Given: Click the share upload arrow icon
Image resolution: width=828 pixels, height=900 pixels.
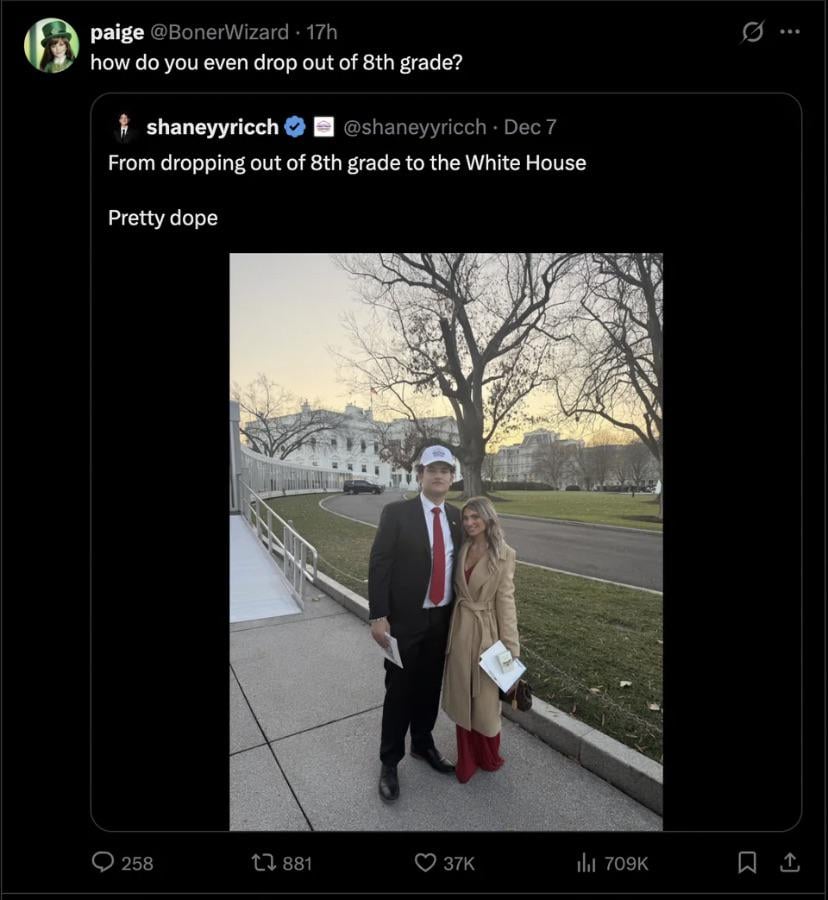Looking at the screenshot, I should [x=789, y=862].
